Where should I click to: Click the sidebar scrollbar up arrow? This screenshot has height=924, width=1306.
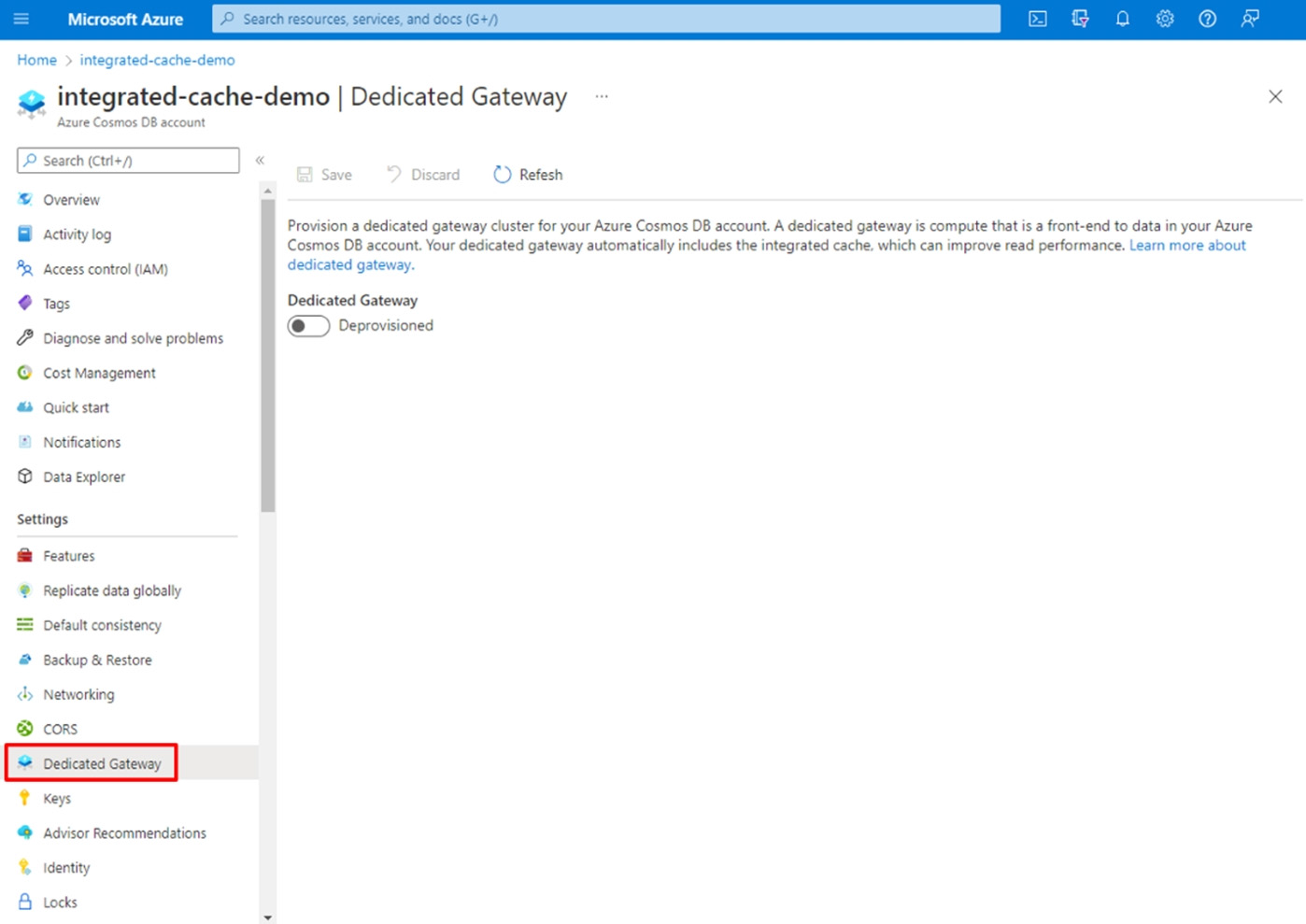pos(268,192)
